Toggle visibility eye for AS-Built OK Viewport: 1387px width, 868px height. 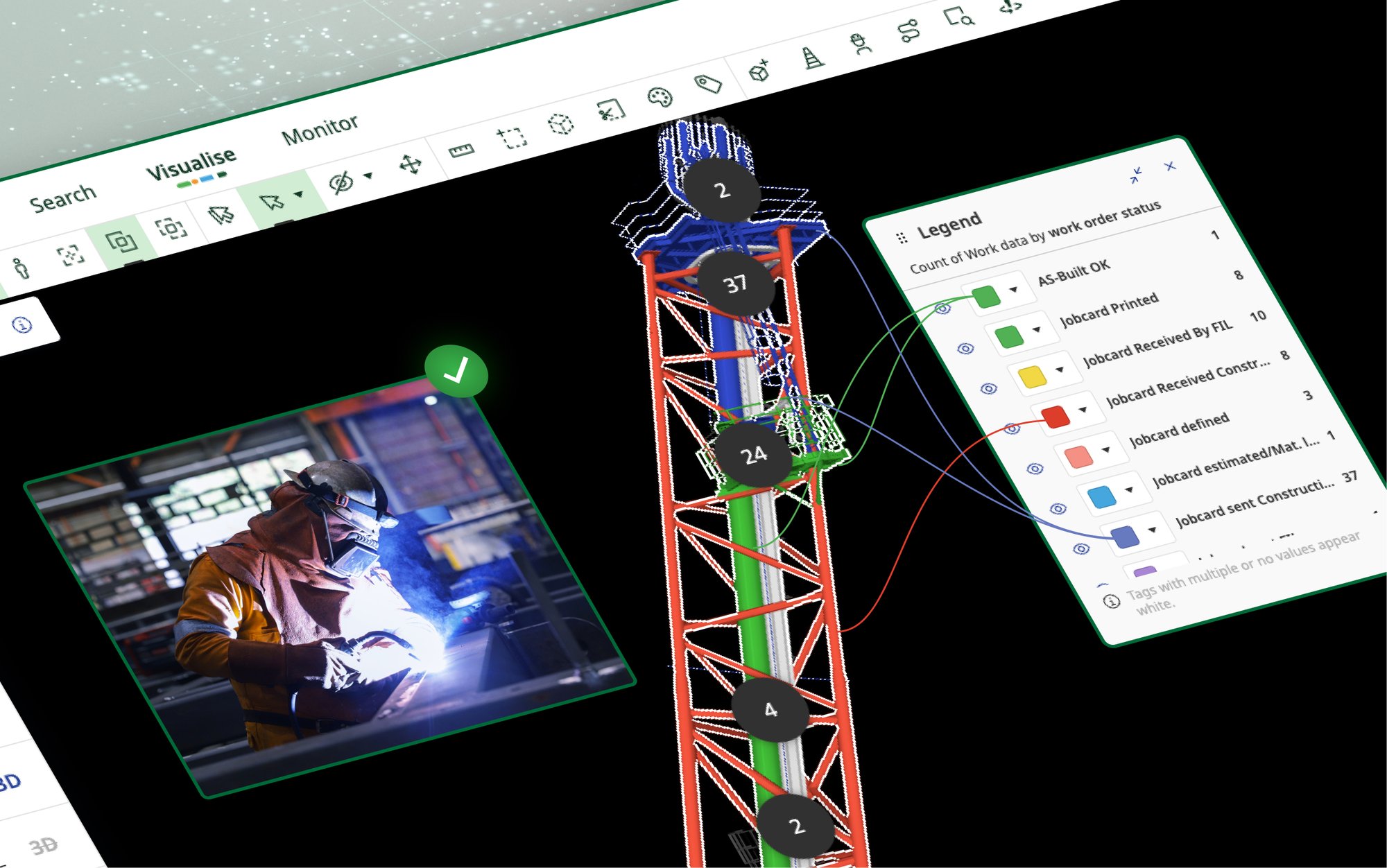pyautogui.click(x=942, y=309)
